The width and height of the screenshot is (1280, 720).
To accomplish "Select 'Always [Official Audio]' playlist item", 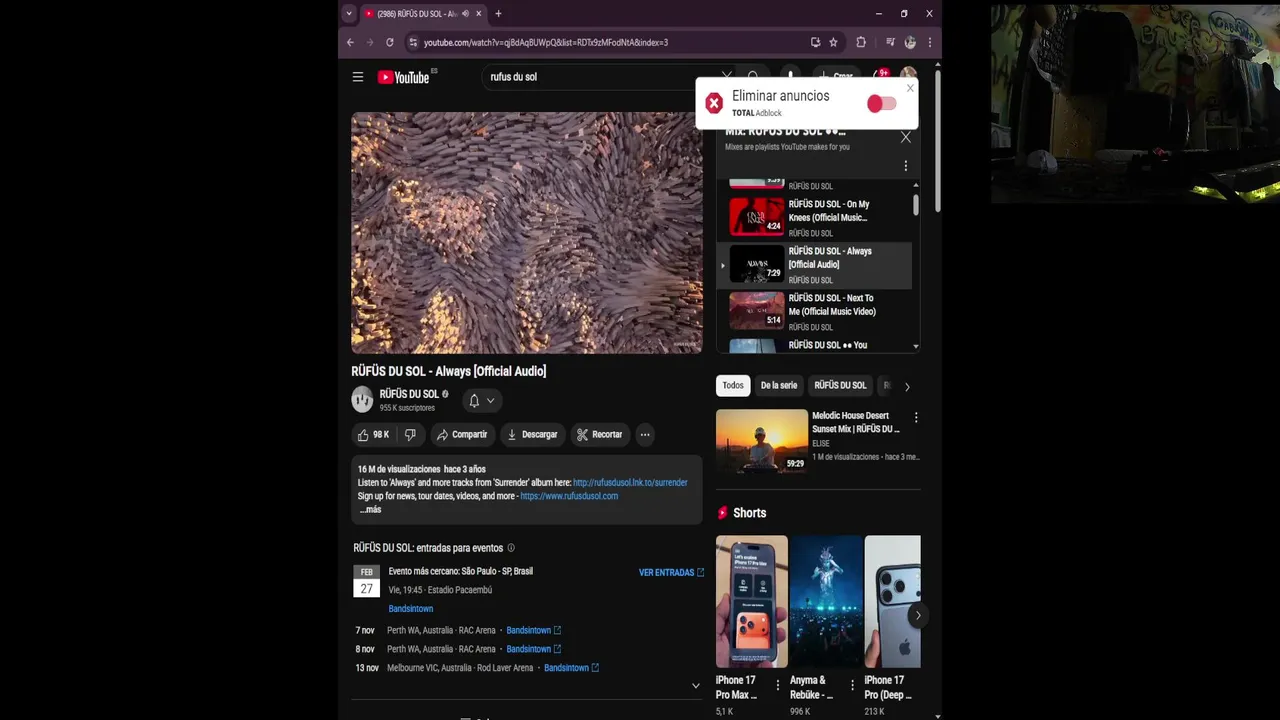I will [x=814, y=265].
